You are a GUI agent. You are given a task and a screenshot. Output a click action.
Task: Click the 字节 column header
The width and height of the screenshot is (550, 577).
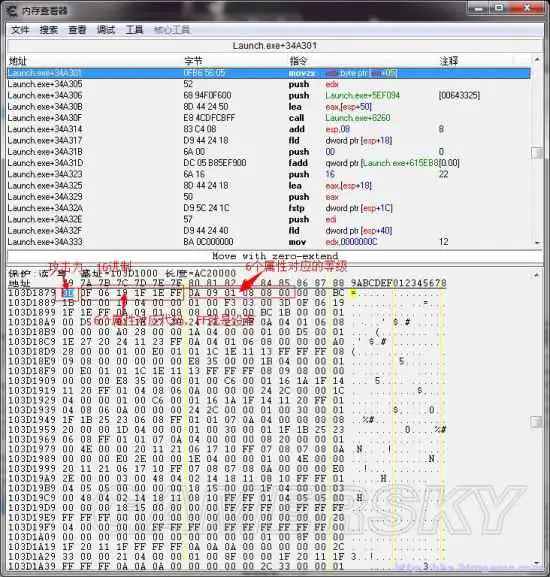[x=193, y=61]
